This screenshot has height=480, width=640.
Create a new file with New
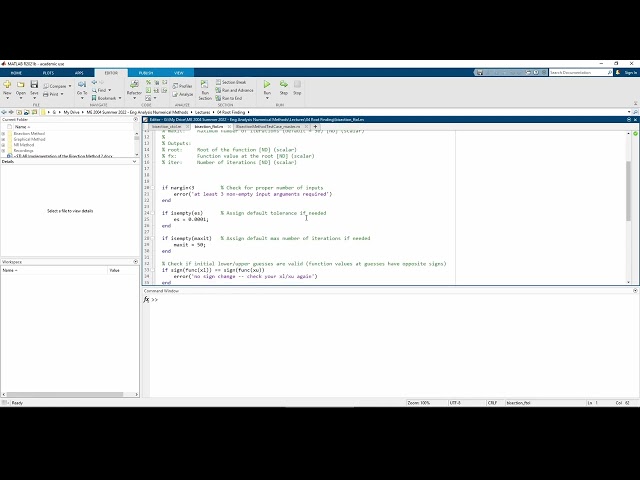7,85
